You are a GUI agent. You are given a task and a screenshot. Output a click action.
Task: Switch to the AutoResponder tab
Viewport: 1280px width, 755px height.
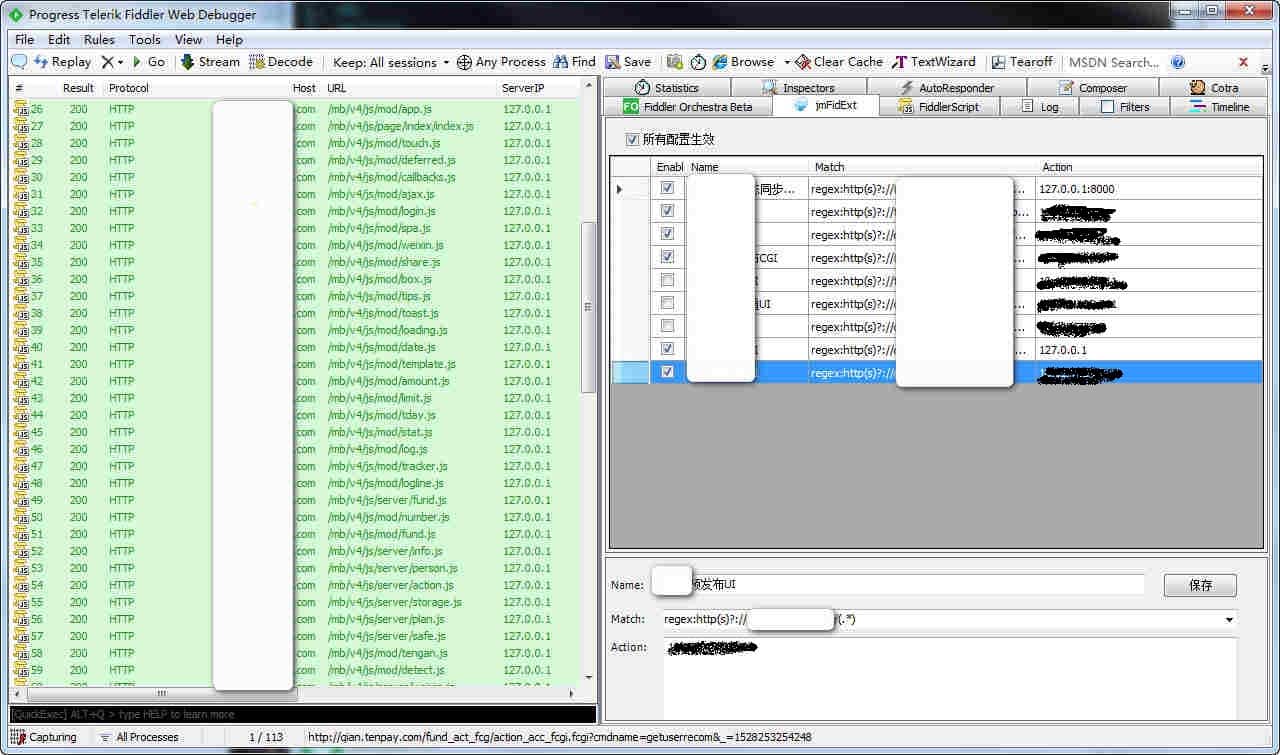click(x=946, y=88)
